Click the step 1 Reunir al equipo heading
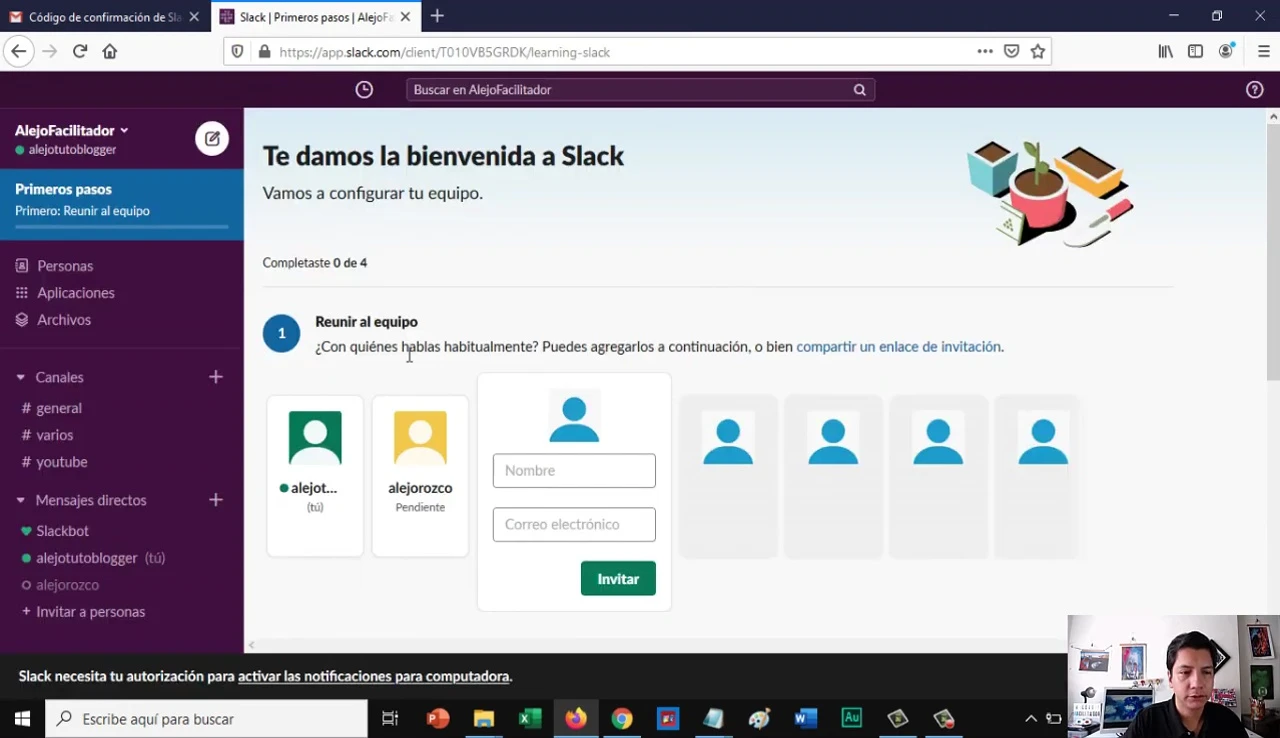This screenshot has width=1280, height=738. click(366, 322)
